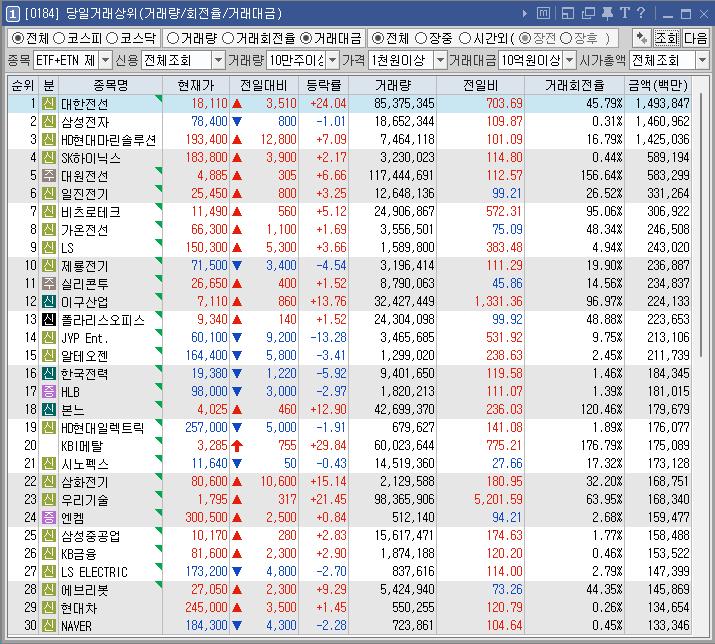Screen dimensions: 715x644
Task: Click the dark 신 badge on 이구산업 row
Action: coord(49,301)
